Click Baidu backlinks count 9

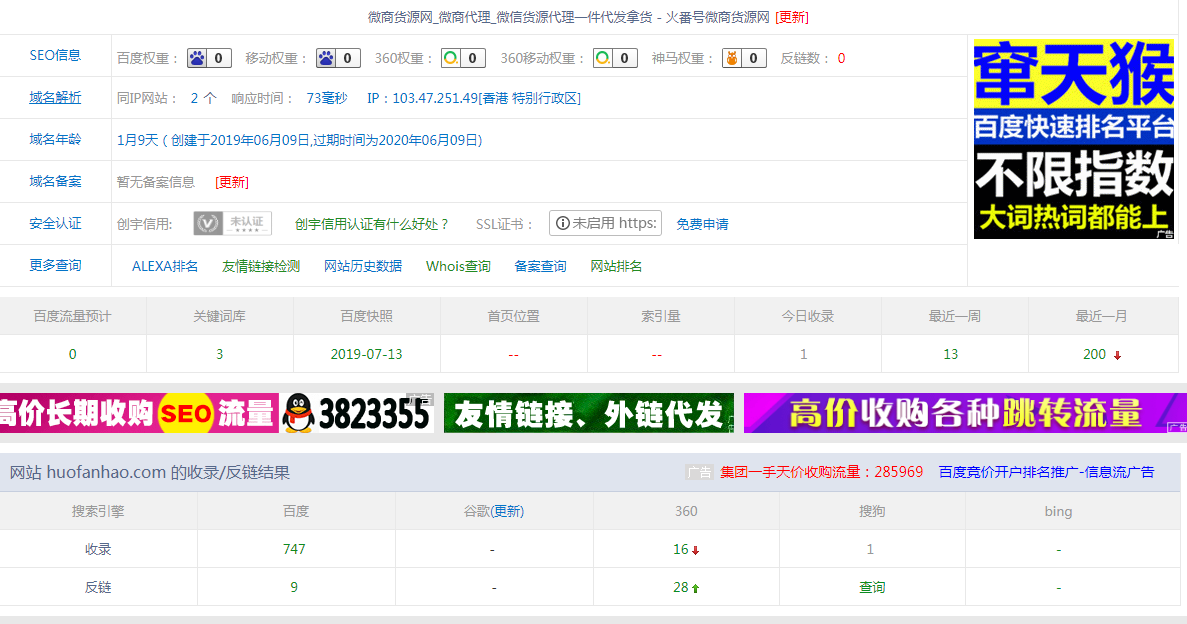click(294, 587)
